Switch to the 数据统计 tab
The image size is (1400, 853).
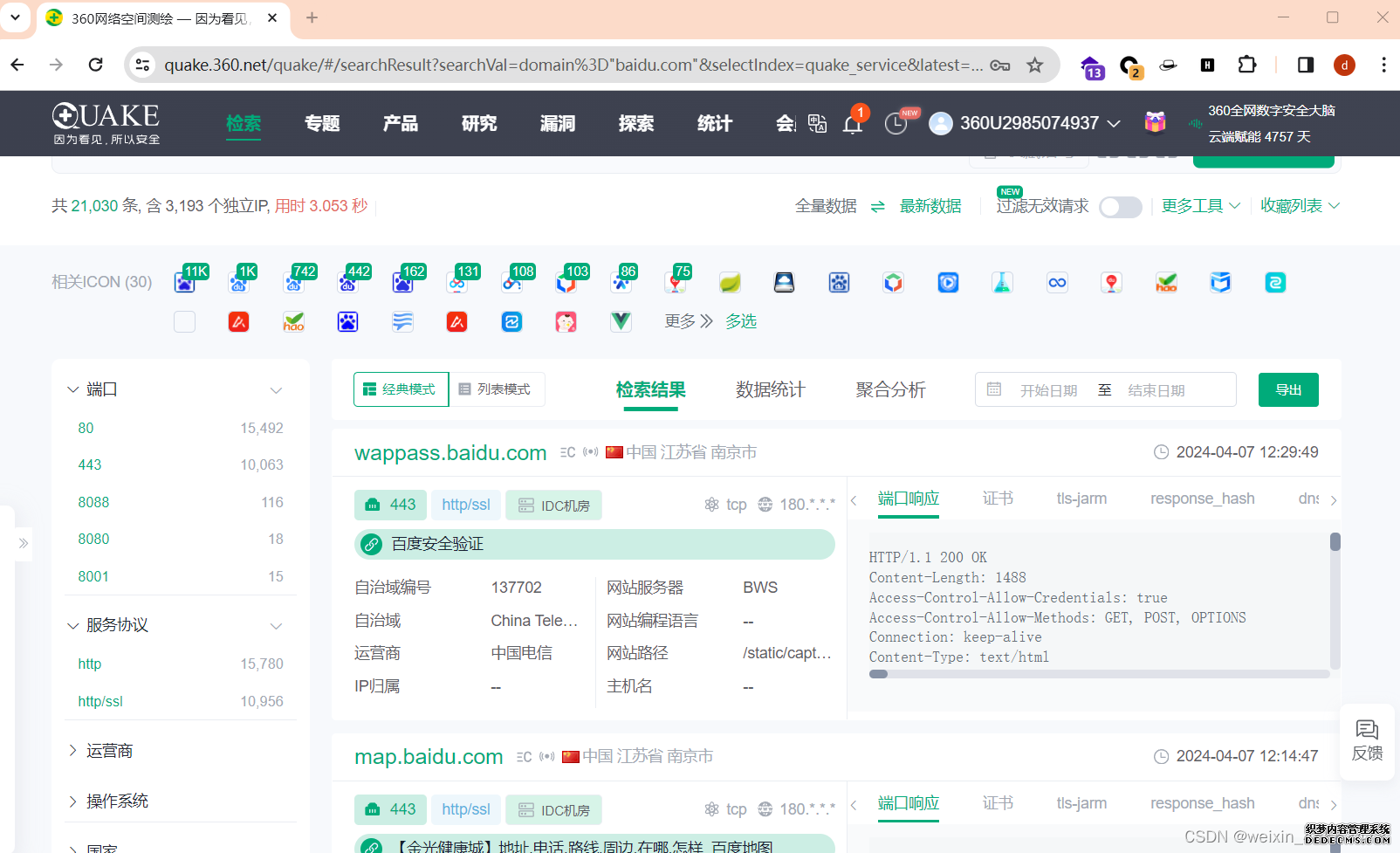(770, 389)
